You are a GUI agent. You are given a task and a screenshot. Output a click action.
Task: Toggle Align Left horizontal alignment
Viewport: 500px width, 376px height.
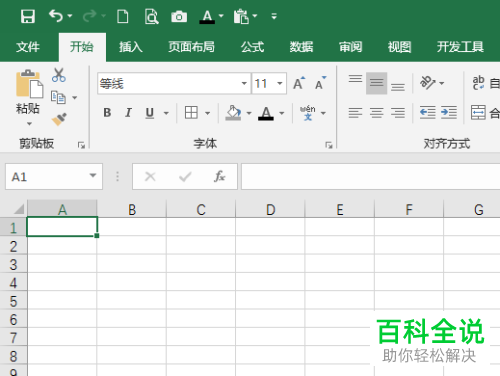(355, 113)
